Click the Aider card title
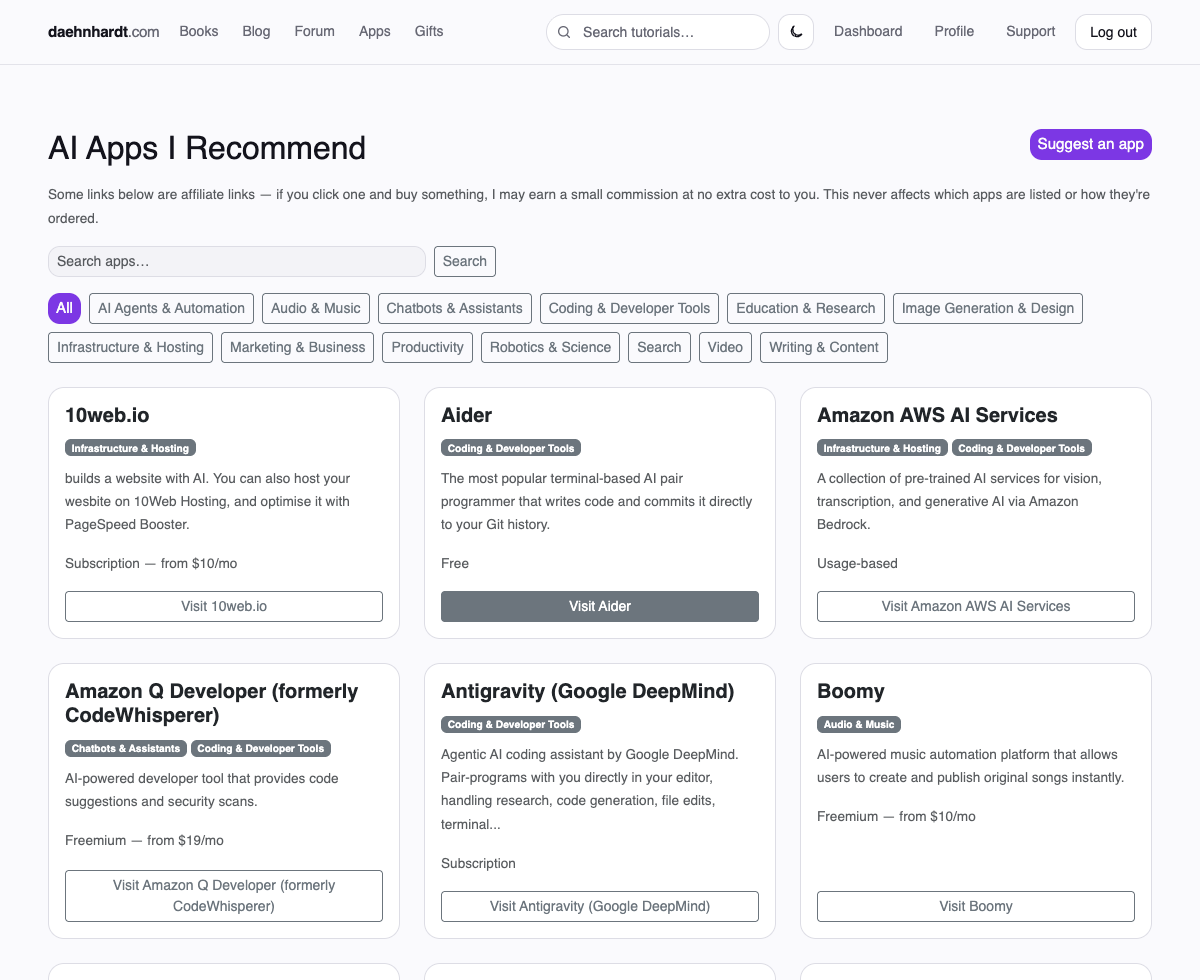 467,415
